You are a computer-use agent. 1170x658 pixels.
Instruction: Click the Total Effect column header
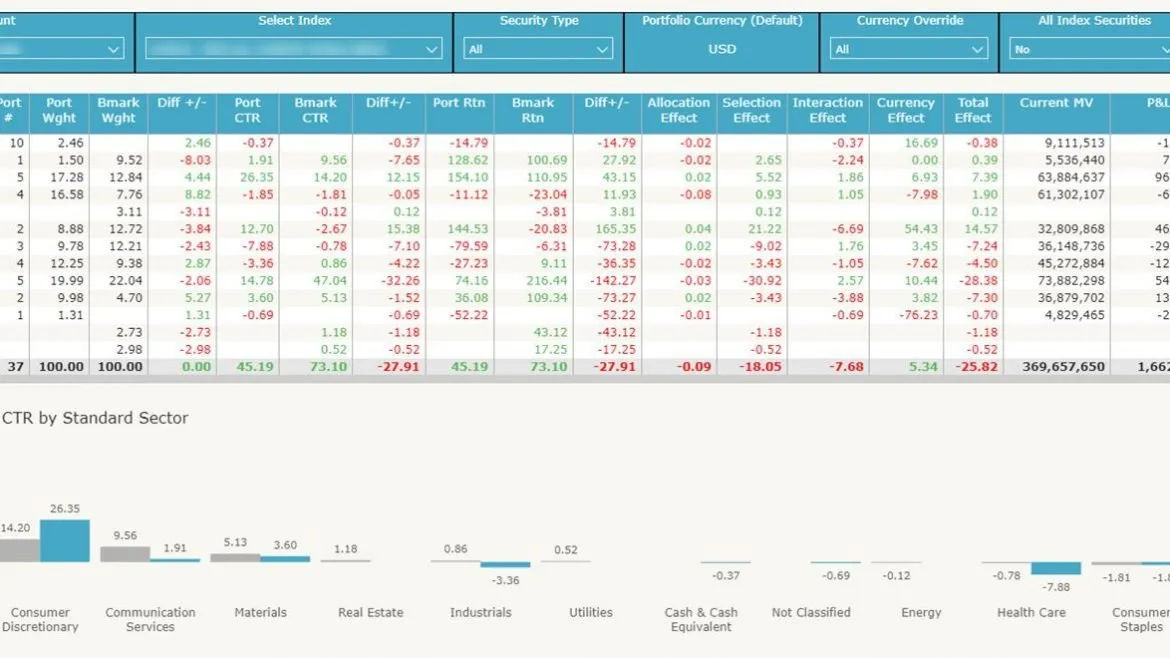tap(972, 109)
